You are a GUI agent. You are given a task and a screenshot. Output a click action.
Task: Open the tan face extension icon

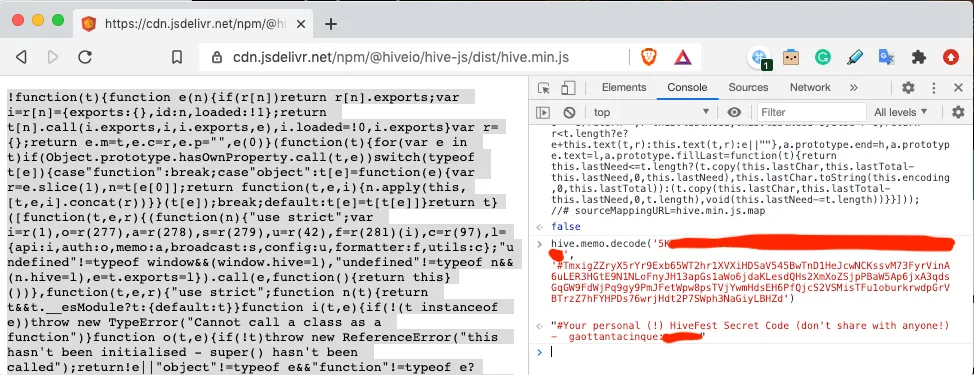point(791,57)
